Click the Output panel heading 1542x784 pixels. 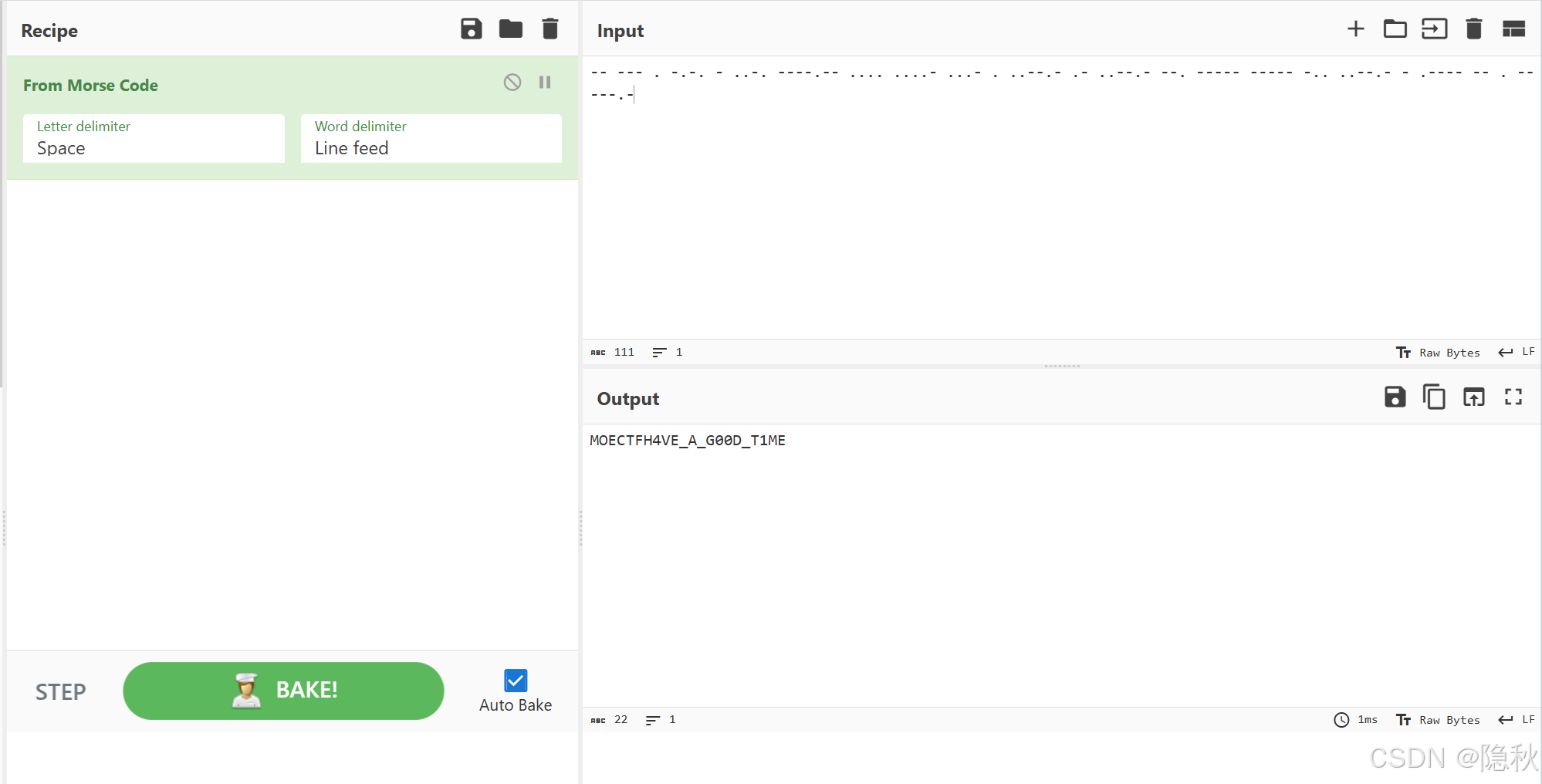(x=627, y=399)
